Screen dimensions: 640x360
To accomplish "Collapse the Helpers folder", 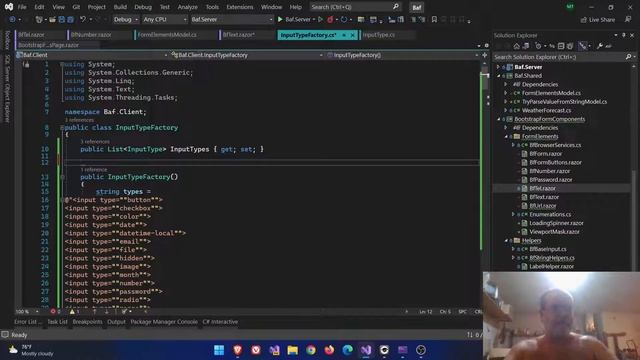I will (506, 240).
